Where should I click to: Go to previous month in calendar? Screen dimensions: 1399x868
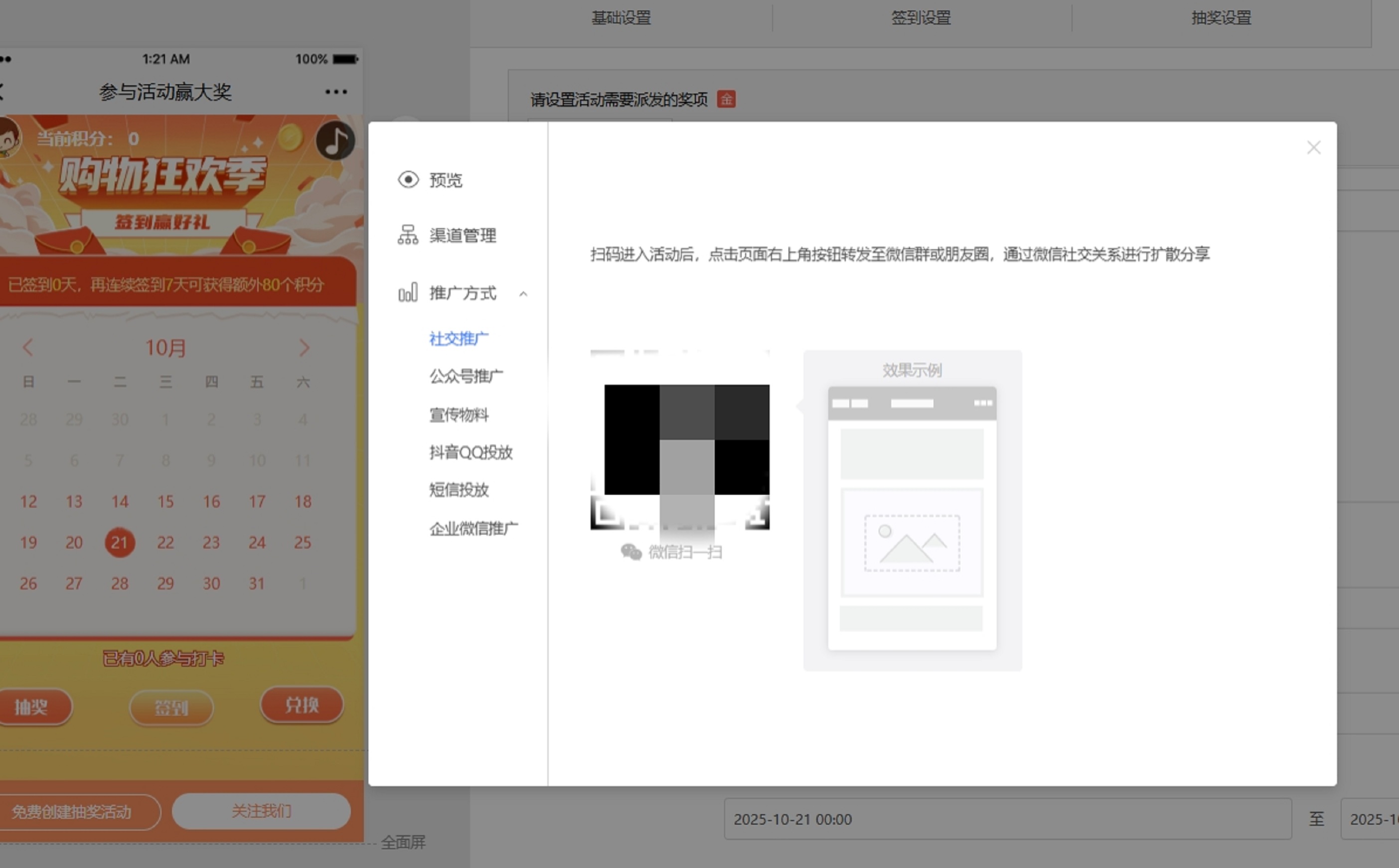(27, 347)
